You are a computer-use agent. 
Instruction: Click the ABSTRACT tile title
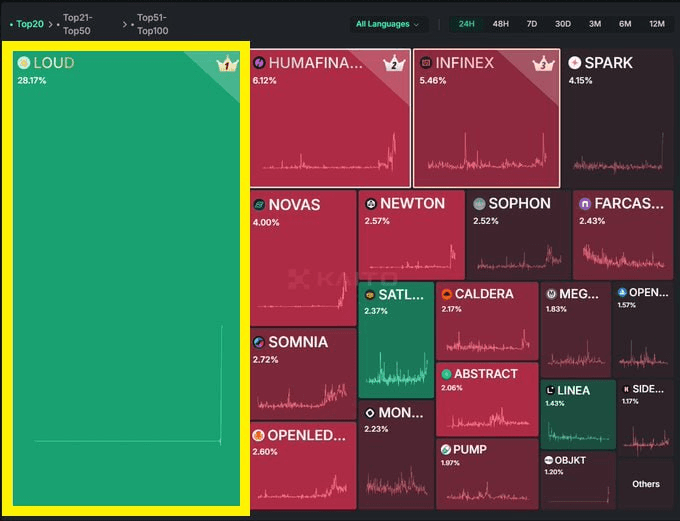pyautogui.click(x=486, y=374)
